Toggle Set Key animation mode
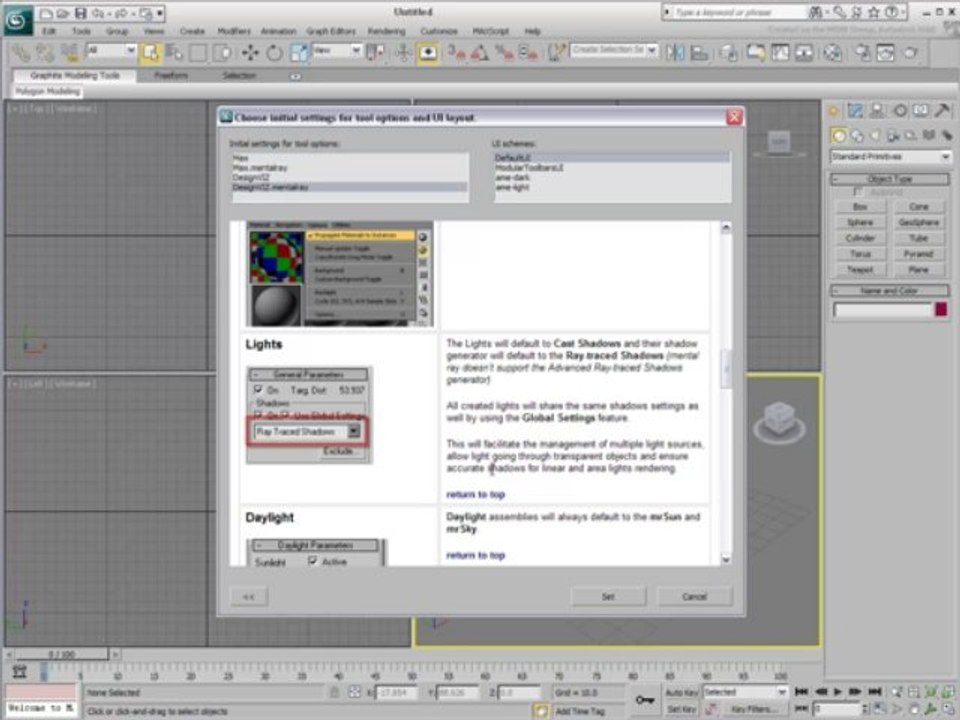The width and height of the screenshot is (960, 720). [681, 709]
